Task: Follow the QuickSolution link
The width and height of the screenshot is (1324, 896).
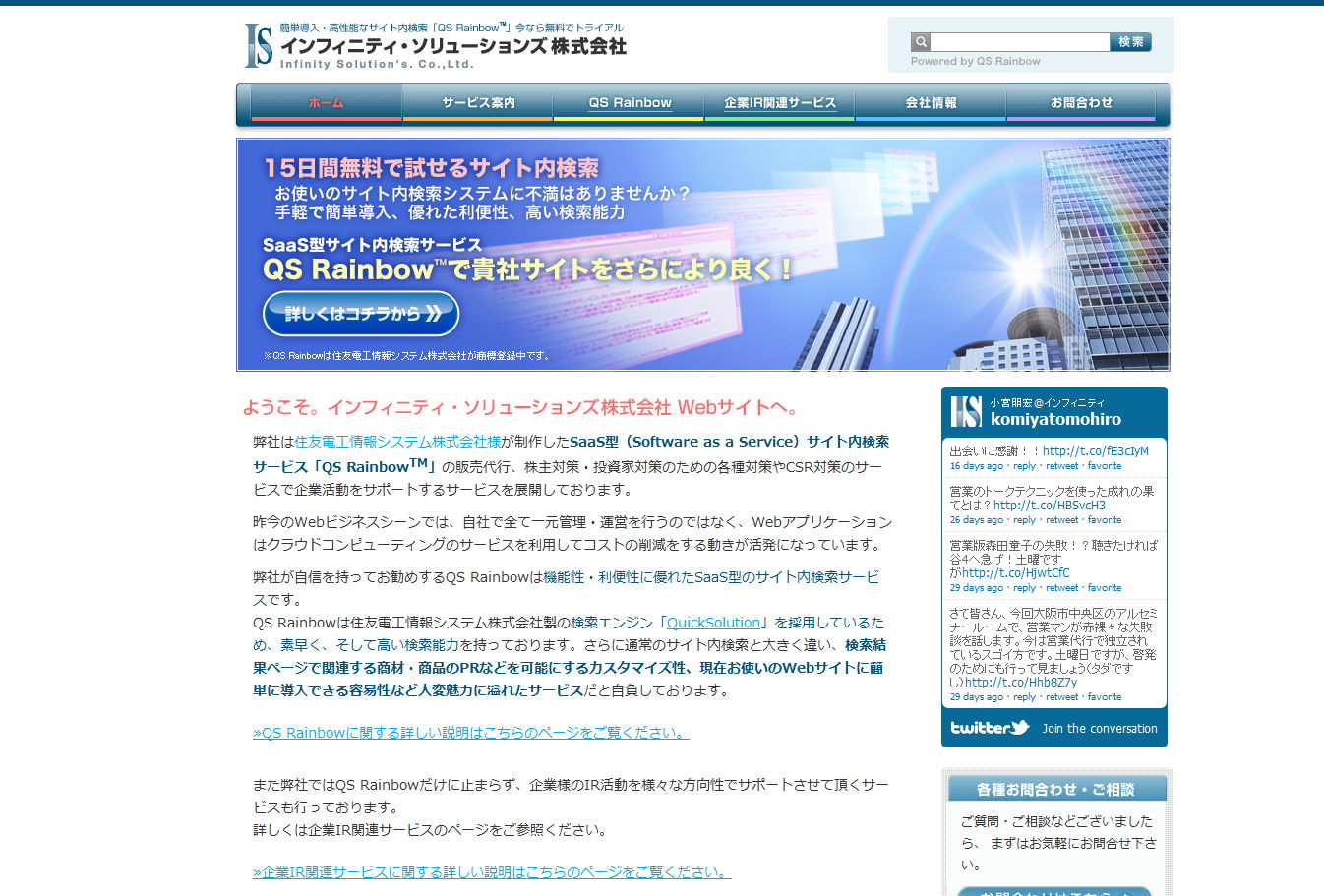Action: 714,623
